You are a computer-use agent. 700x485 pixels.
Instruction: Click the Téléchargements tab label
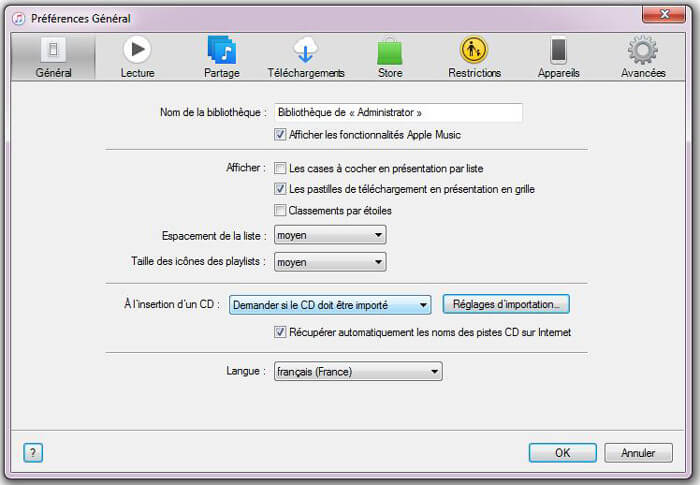(306, 73)
